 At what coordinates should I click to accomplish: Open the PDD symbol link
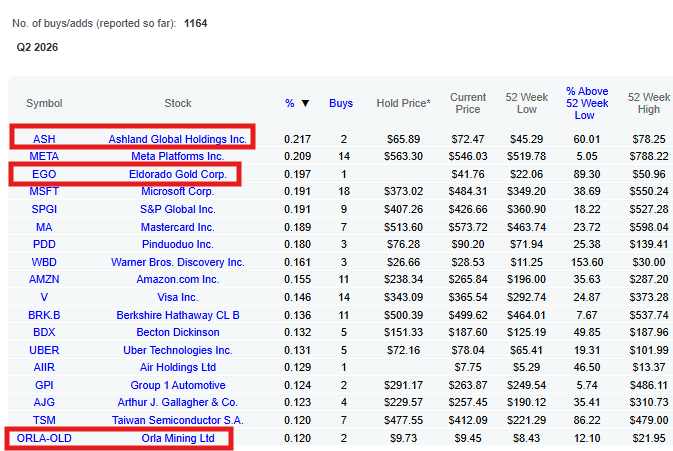click(x=44, y=245)
